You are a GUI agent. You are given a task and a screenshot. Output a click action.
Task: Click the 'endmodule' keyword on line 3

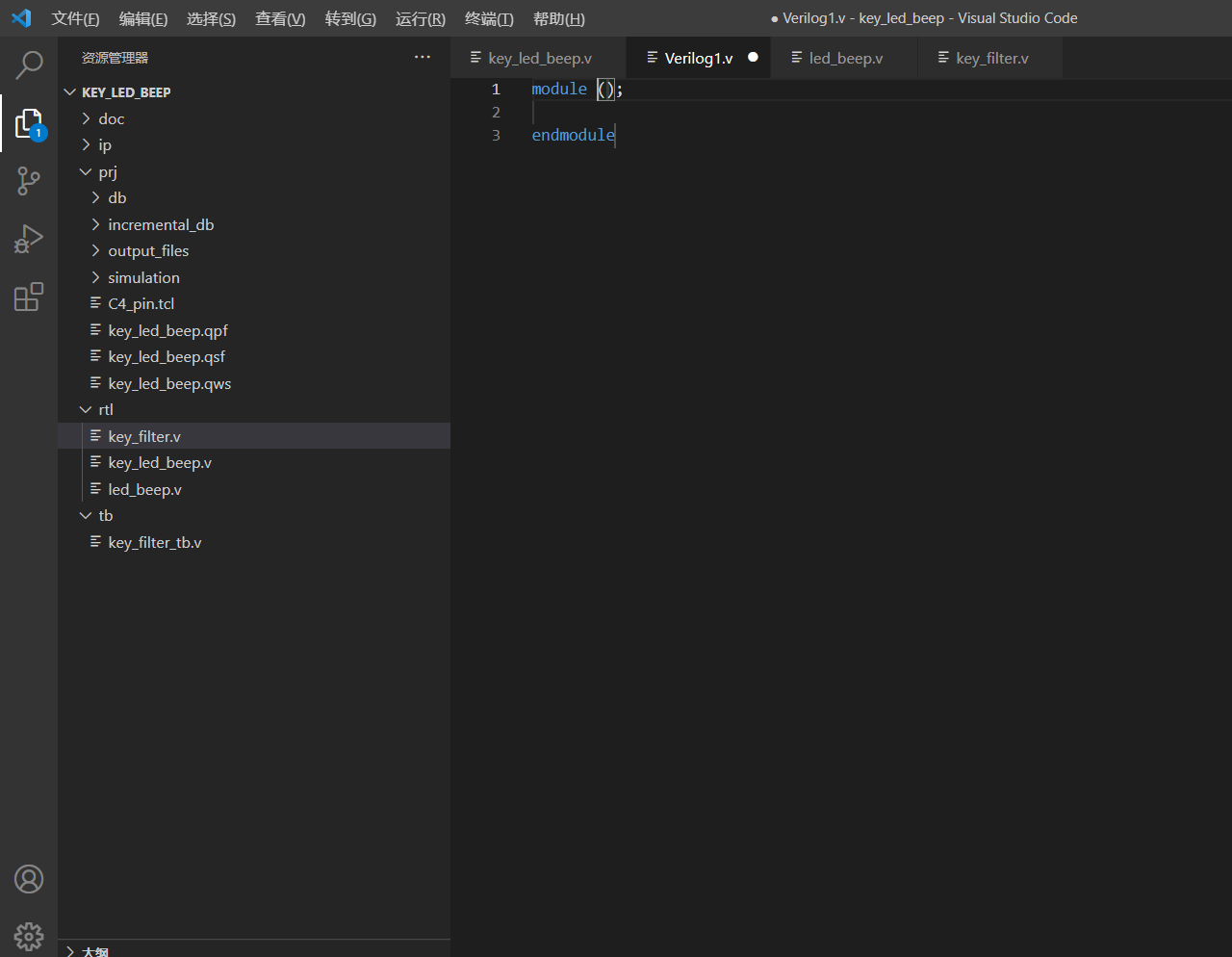click(574, 135)
